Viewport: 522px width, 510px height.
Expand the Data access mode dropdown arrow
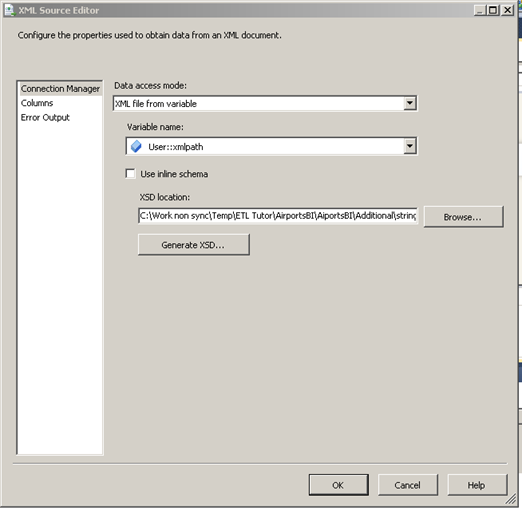[410, 103]
